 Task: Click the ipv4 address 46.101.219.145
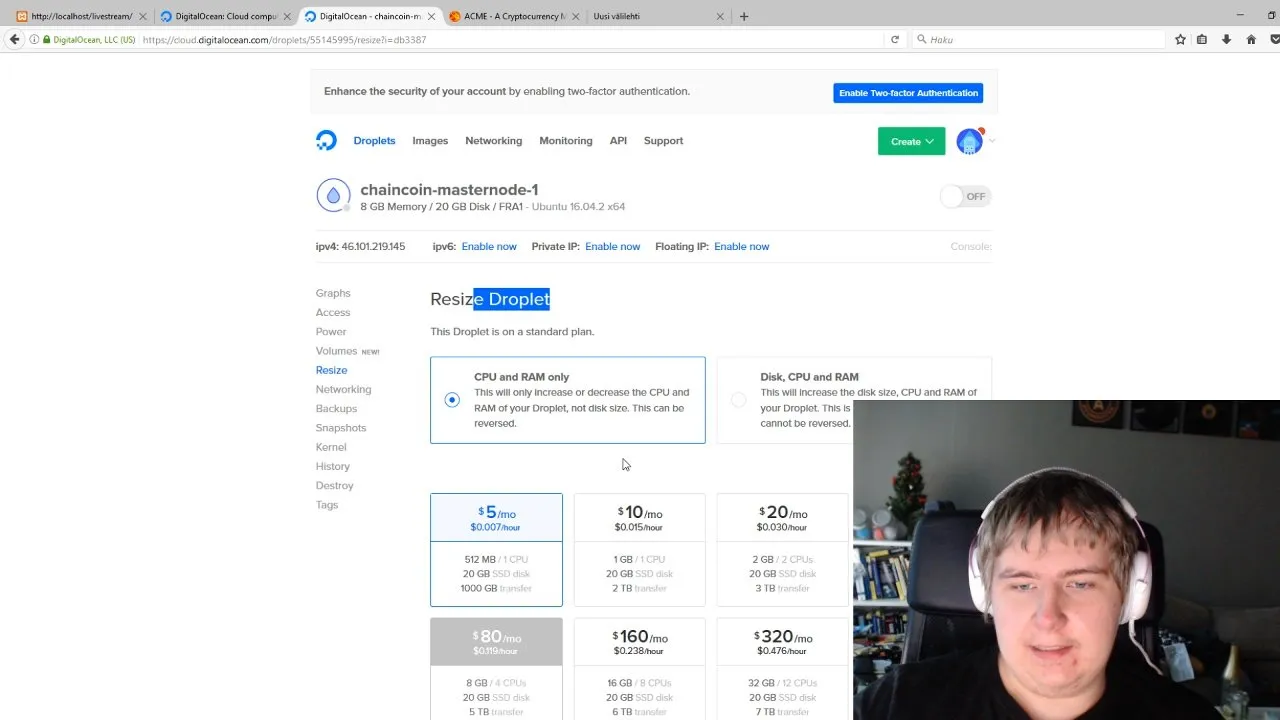pos(373,246)
